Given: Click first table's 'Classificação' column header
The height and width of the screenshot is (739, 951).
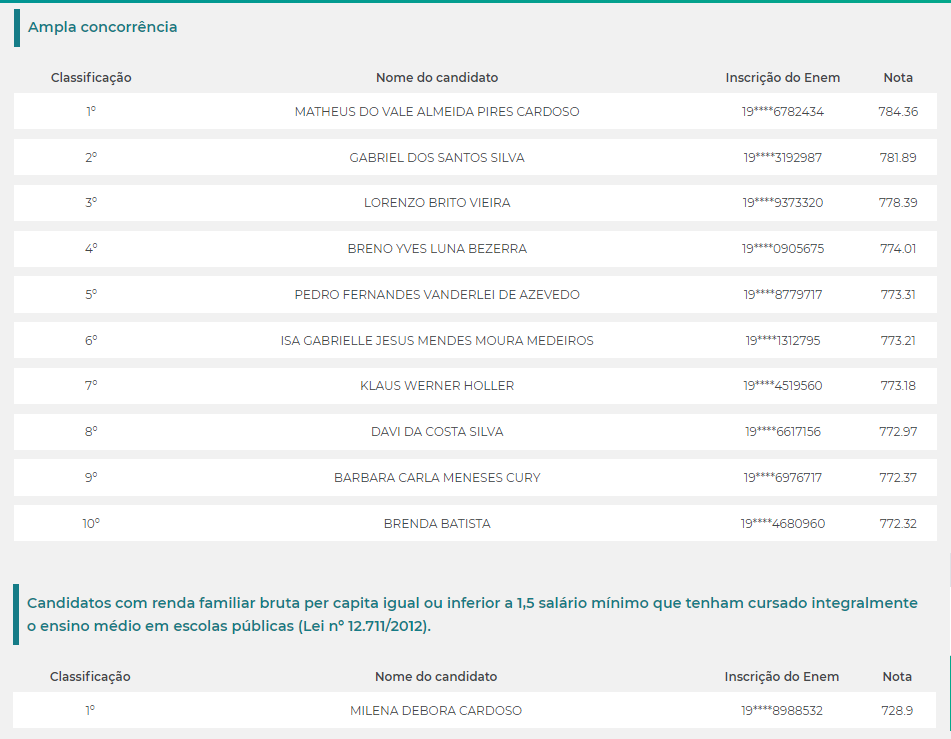Looking at the screenshot, I should 91,78.
